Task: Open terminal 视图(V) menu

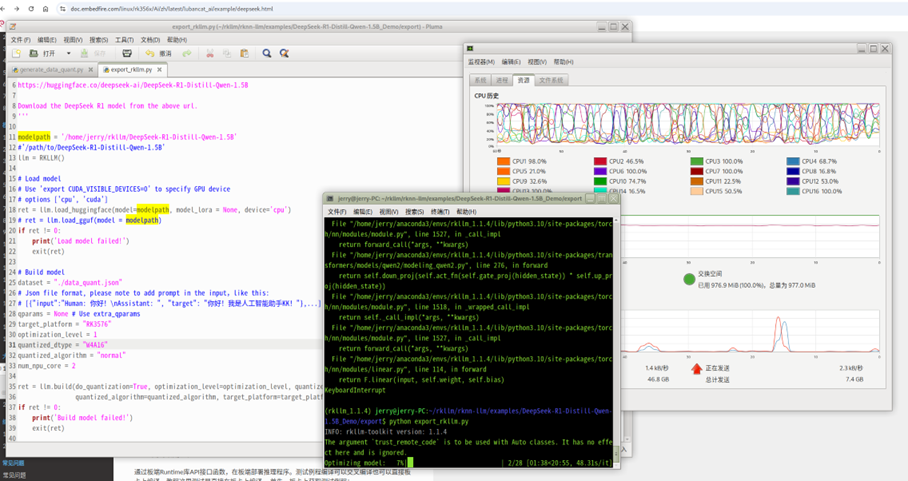Action: coord(389,212)
